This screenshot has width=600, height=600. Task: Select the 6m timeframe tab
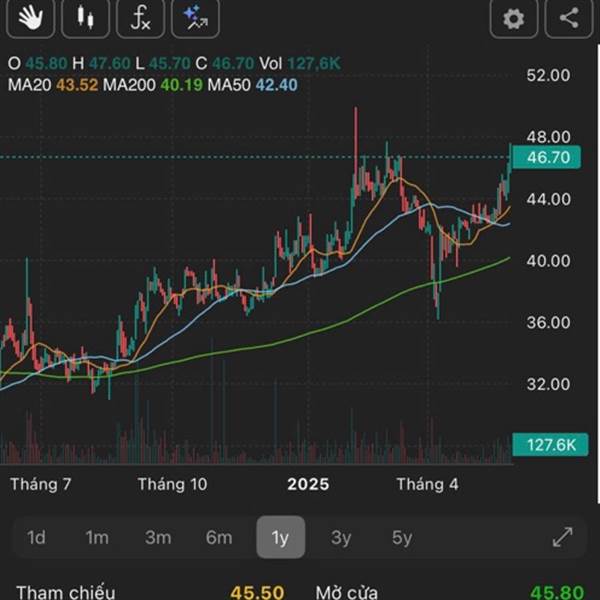[x=219, y=538]
